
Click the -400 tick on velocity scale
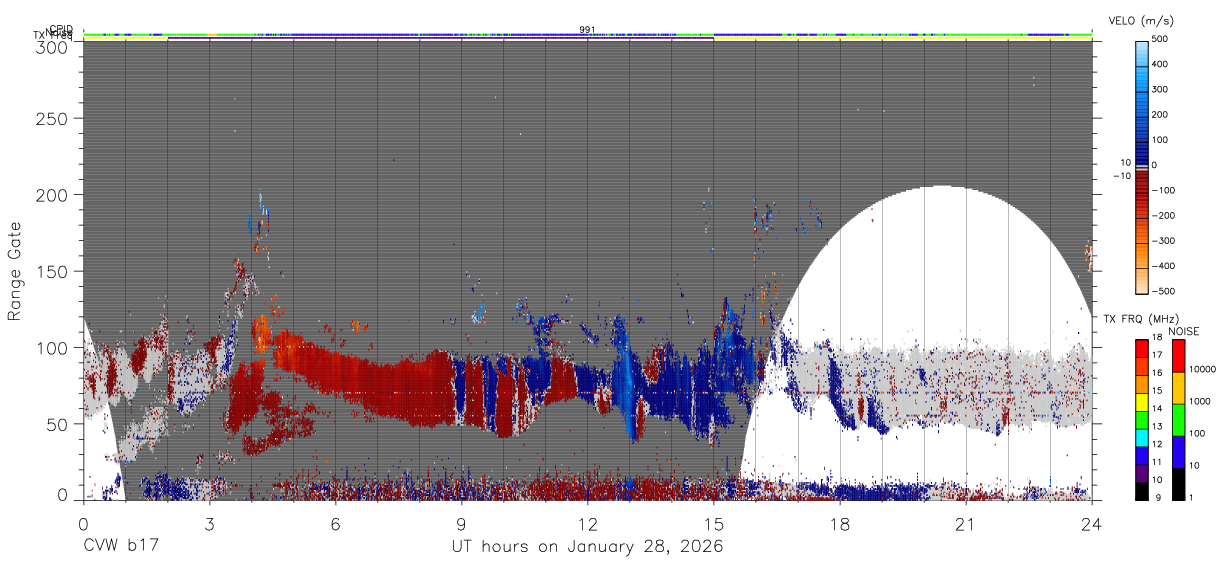pos(1161,266)
